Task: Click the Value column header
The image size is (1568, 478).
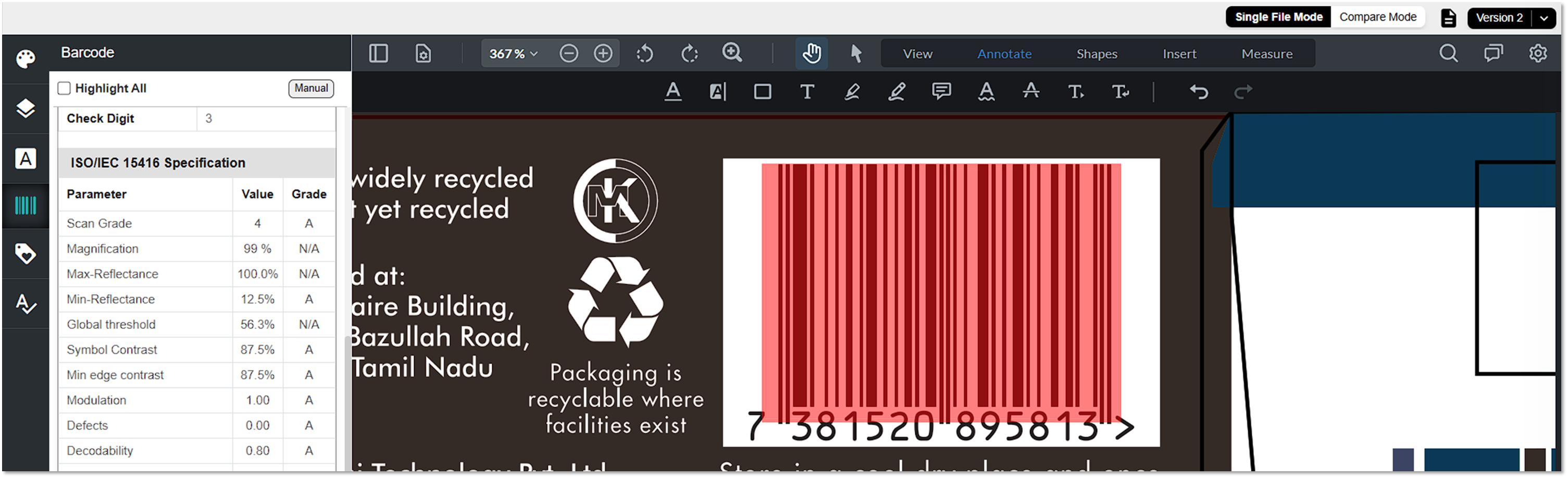Action: 257,194
